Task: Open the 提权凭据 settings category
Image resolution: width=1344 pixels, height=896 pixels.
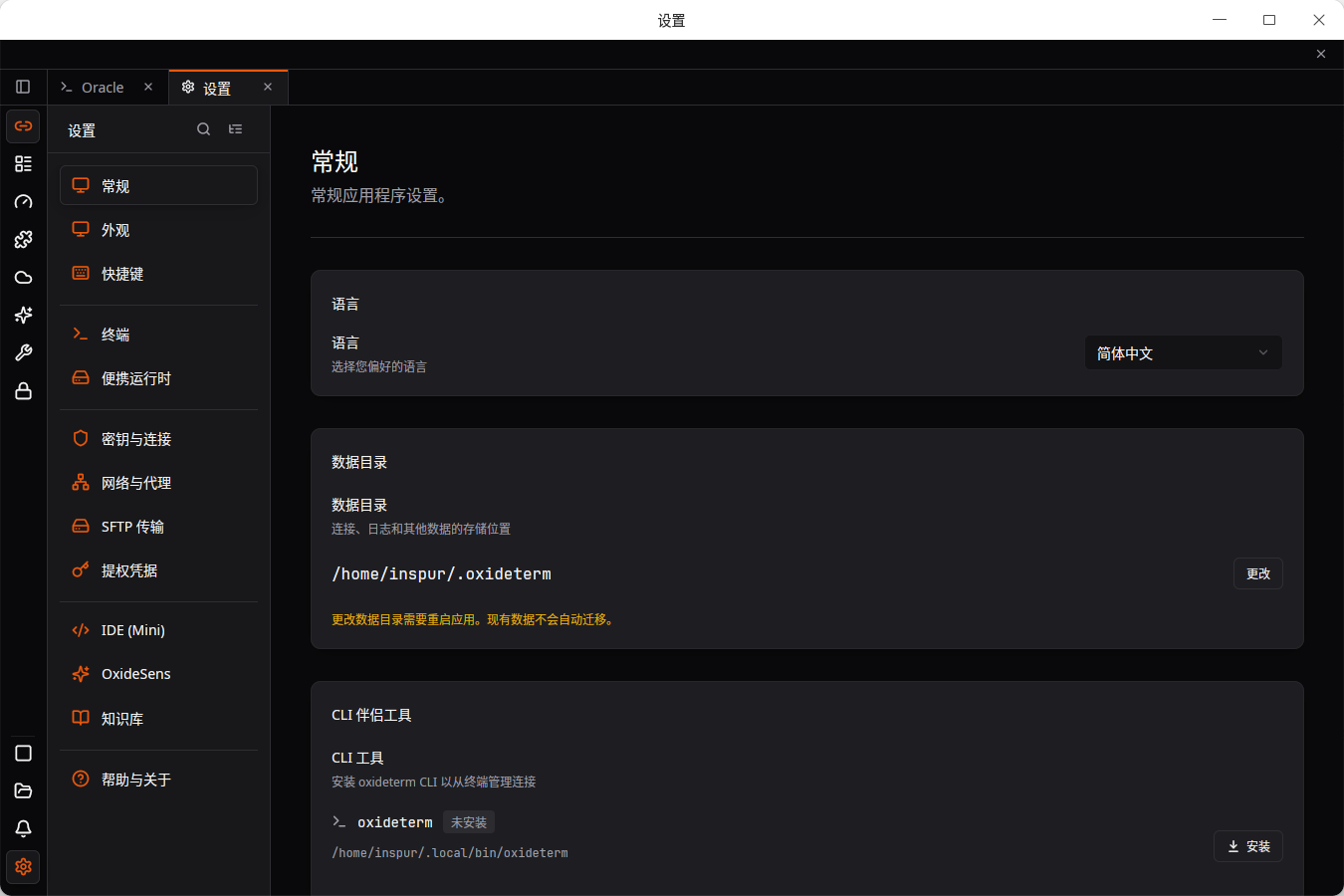Action: [x=158, y=569]
